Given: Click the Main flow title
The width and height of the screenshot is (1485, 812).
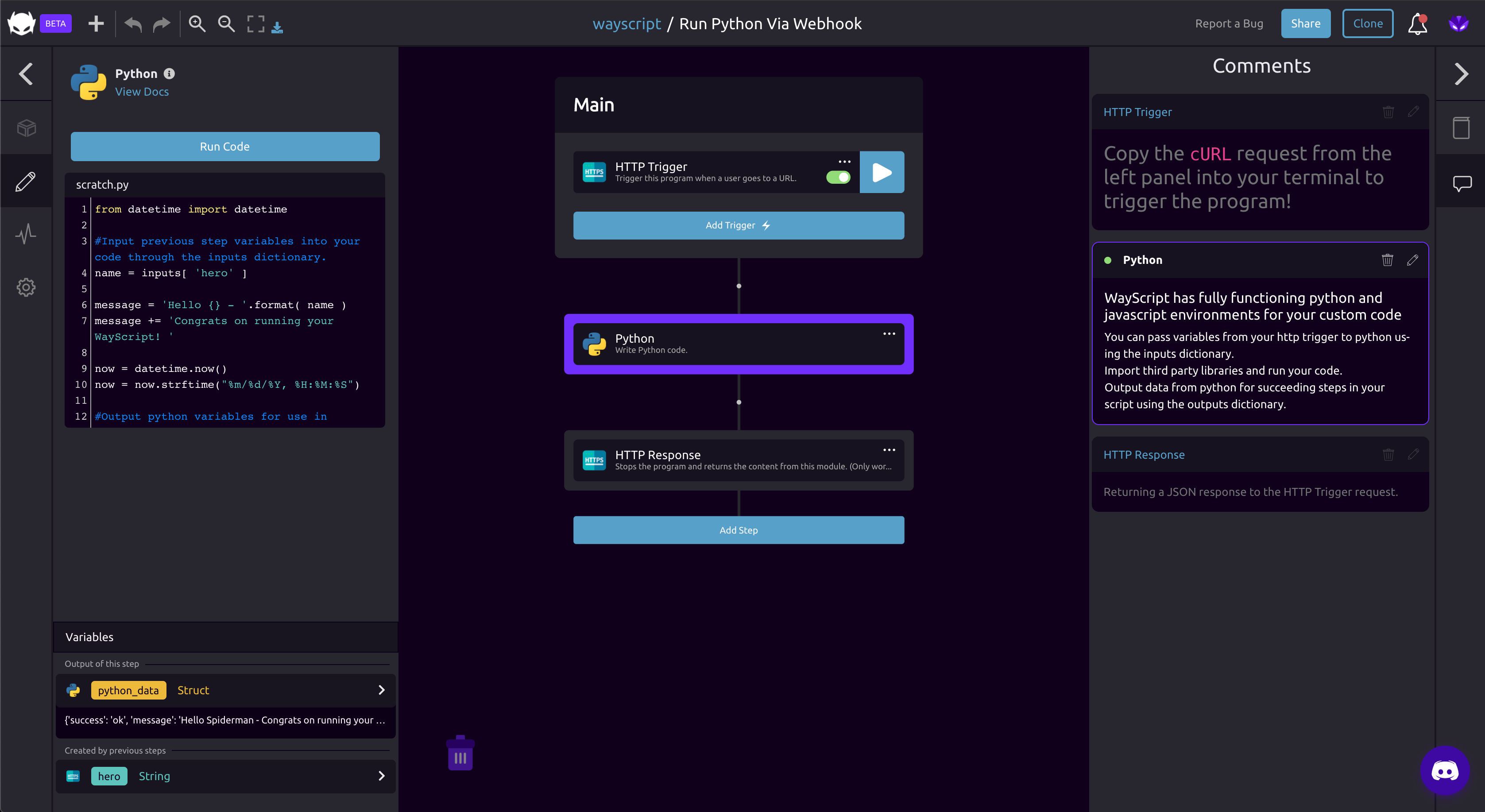Looking at the screenshot, I should click(x=594, y=105).
